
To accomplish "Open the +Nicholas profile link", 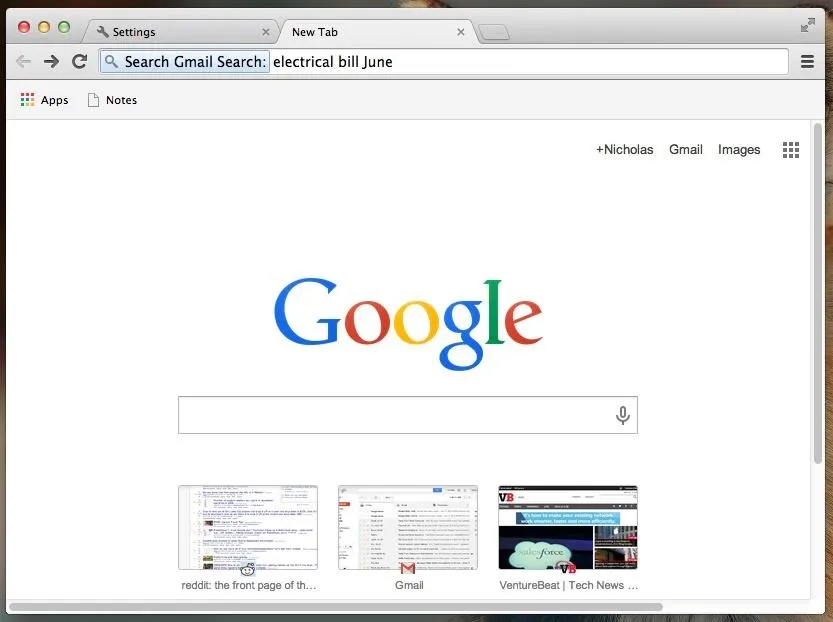I will coord(624,150).
